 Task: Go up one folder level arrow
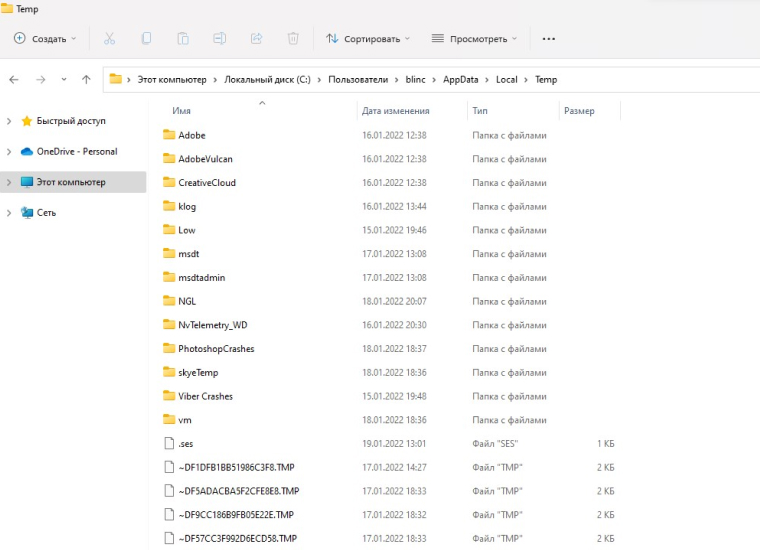point(86,80)
